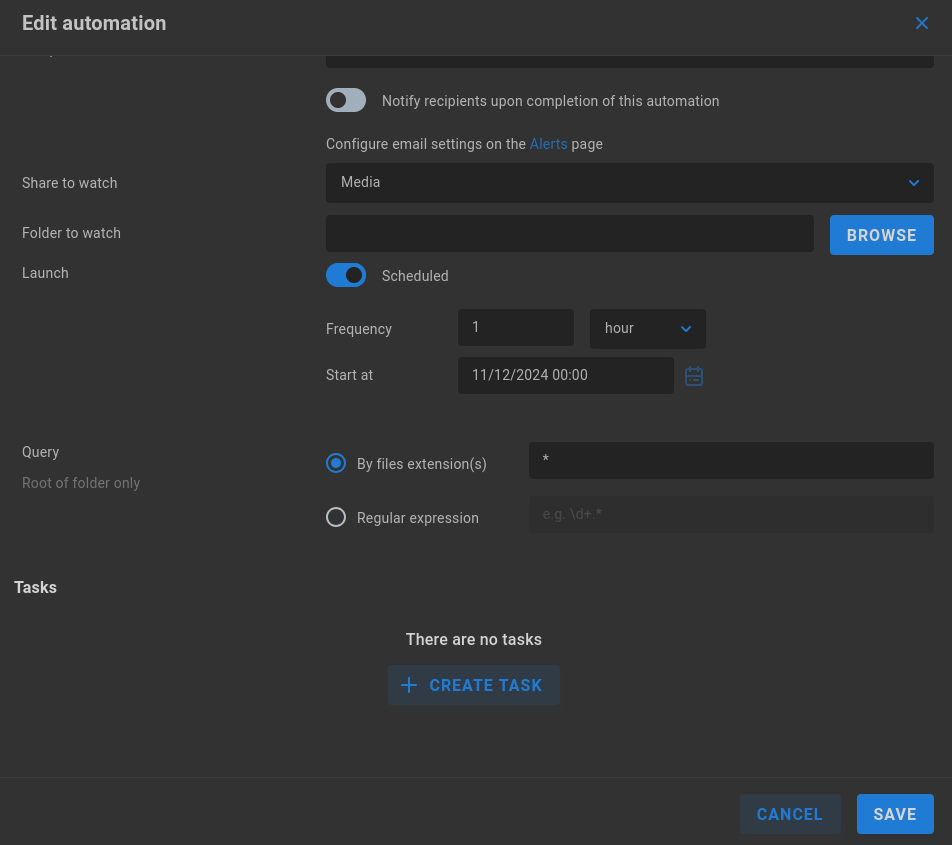
Task: Edit the files extension filter field
Action: point(731,460)
